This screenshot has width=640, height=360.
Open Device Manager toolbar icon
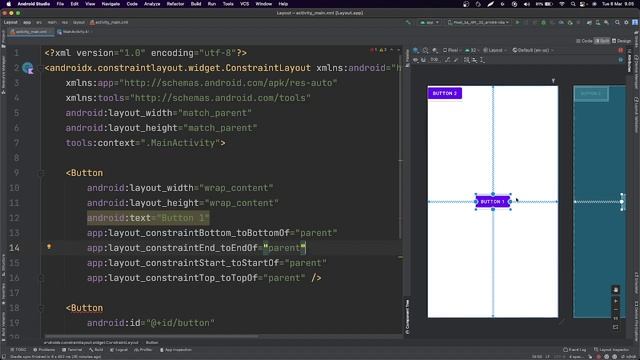pos(598,22)
